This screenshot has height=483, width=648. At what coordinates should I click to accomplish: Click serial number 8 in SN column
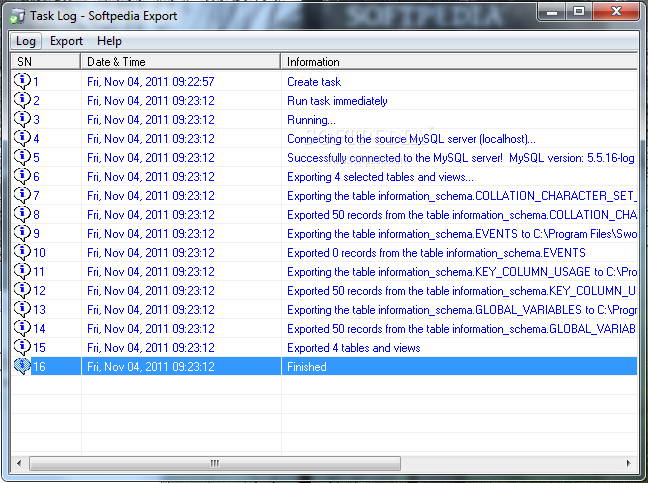[x=36, y=215]
